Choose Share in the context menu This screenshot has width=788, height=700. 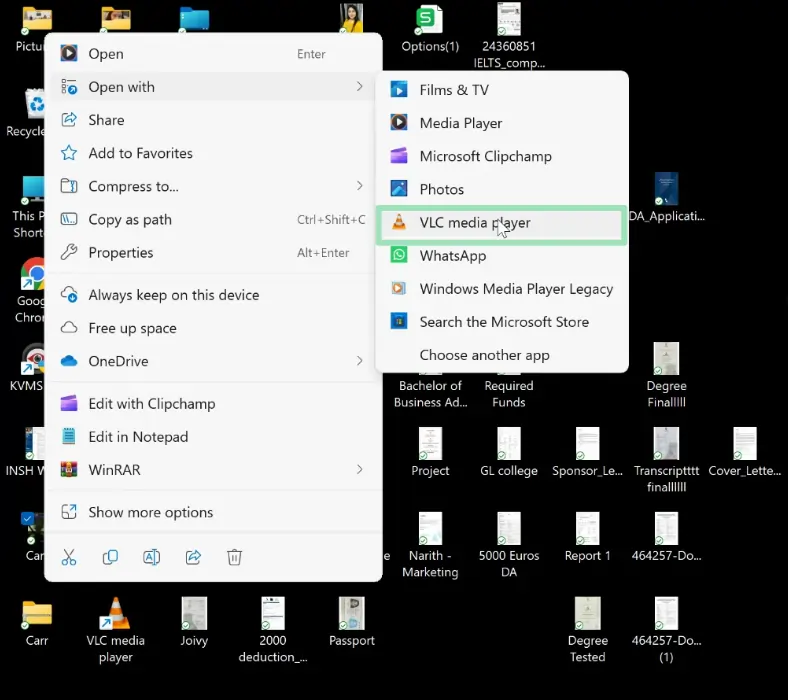pos(213,120)
